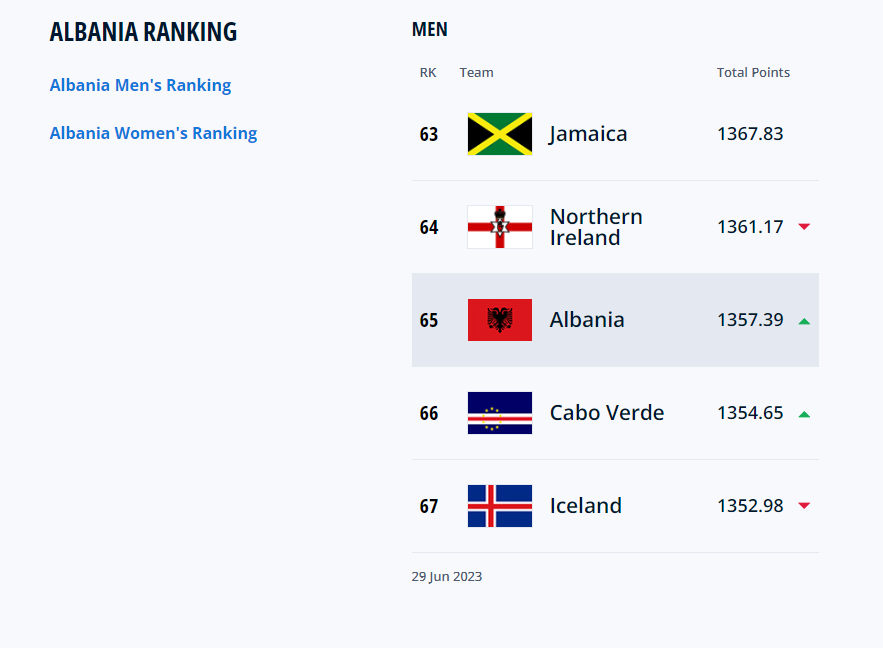Select the Cabo Verde team name
This screenshot has width=883, height=648.
coord(607,413)
